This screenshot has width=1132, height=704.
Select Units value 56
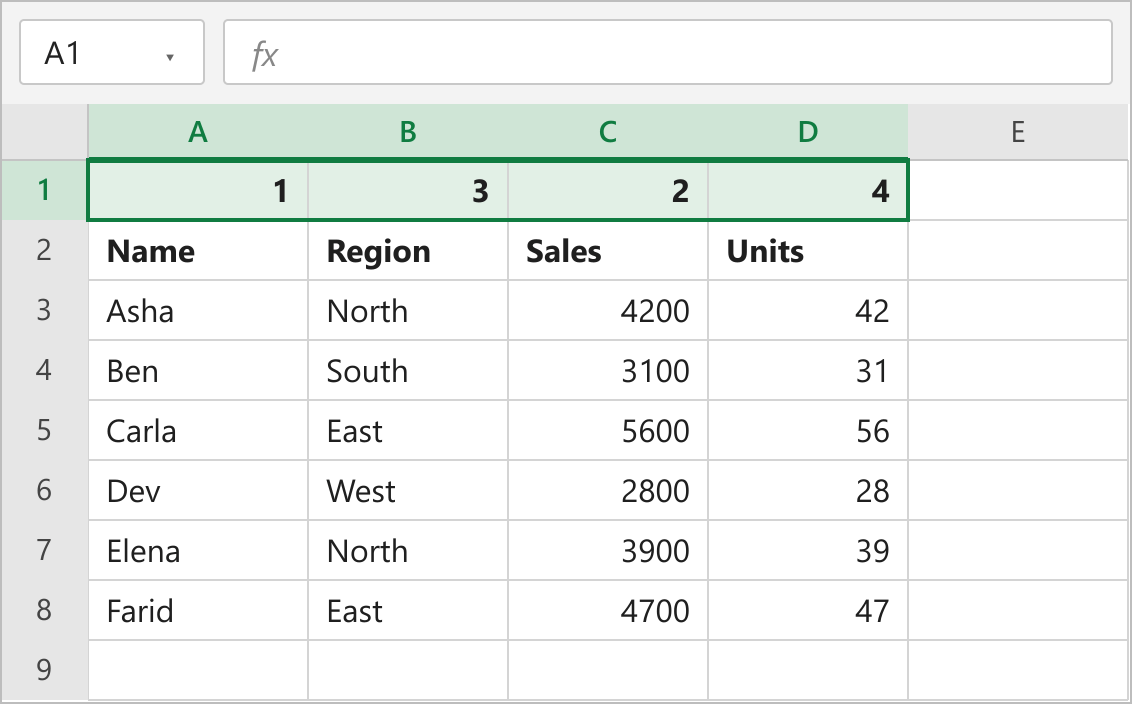(808, 430)
